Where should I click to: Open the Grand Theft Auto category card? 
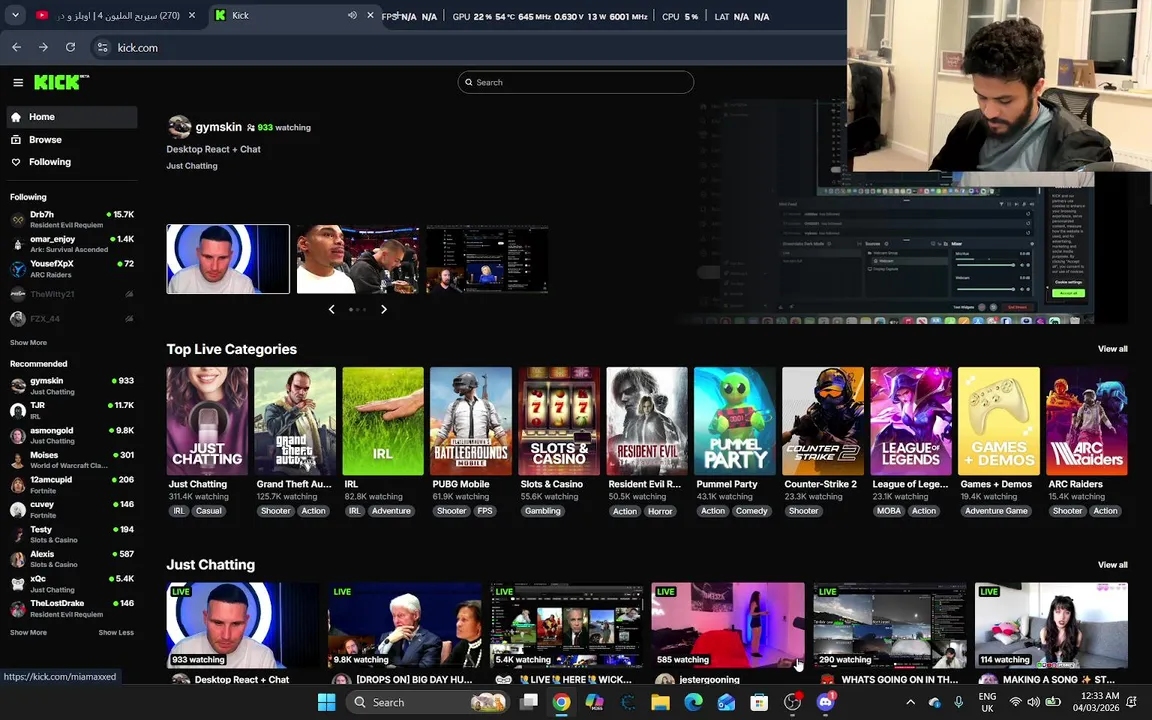[x=295, y=421]
